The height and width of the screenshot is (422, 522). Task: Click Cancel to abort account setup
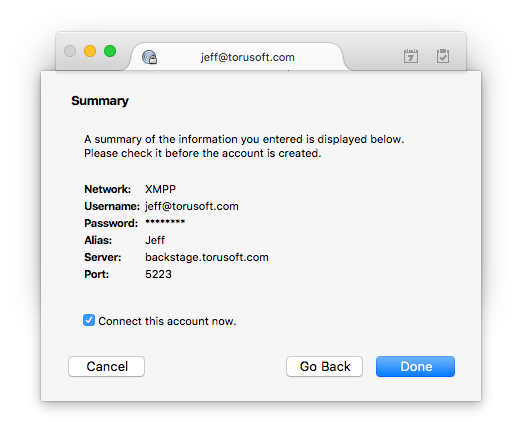[107, 366]
